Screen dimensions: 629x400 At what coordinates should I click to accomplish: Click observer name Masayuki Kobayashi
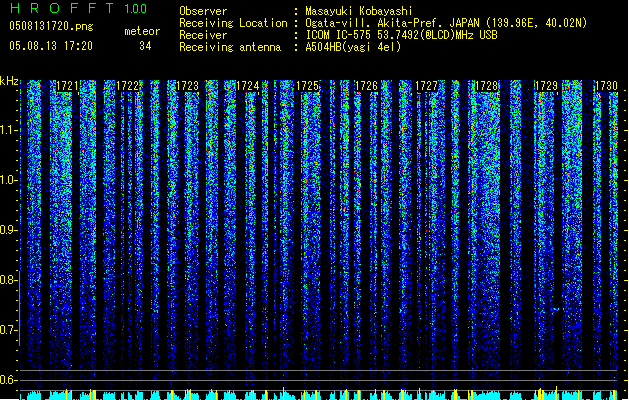[359, 11]
